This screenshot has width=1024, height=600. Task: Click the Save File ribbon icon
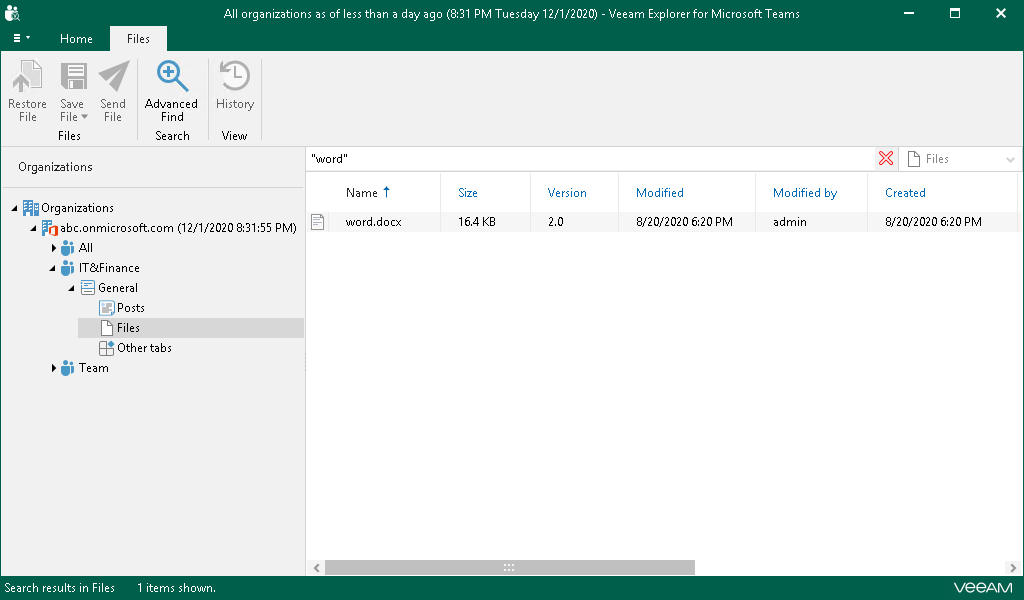(x=73, y=76)
